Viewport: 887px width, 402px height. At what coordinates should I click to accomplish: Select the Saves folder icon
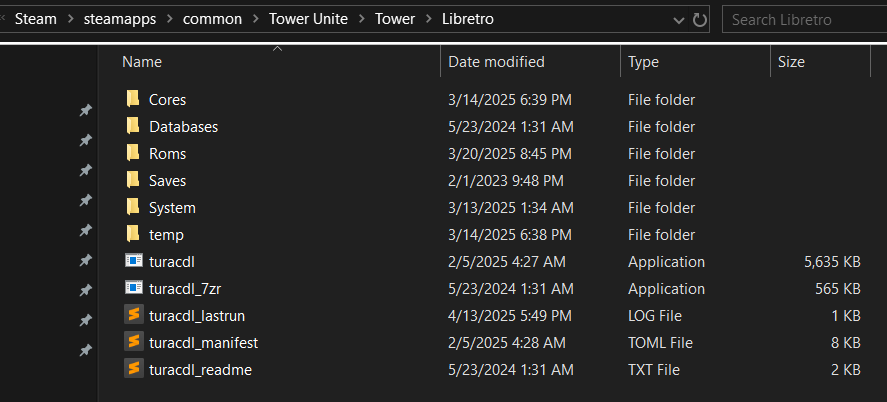point(133,180)
